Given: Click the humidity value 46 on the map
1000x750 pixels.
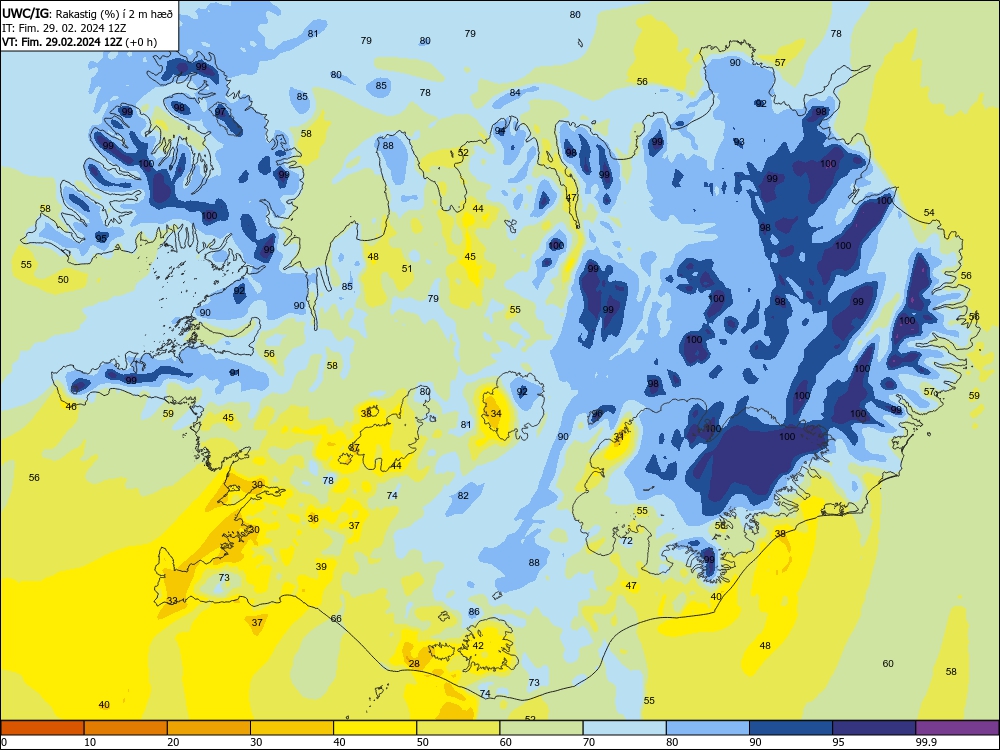Looking at the screenshot, I should tap(71, 406).
